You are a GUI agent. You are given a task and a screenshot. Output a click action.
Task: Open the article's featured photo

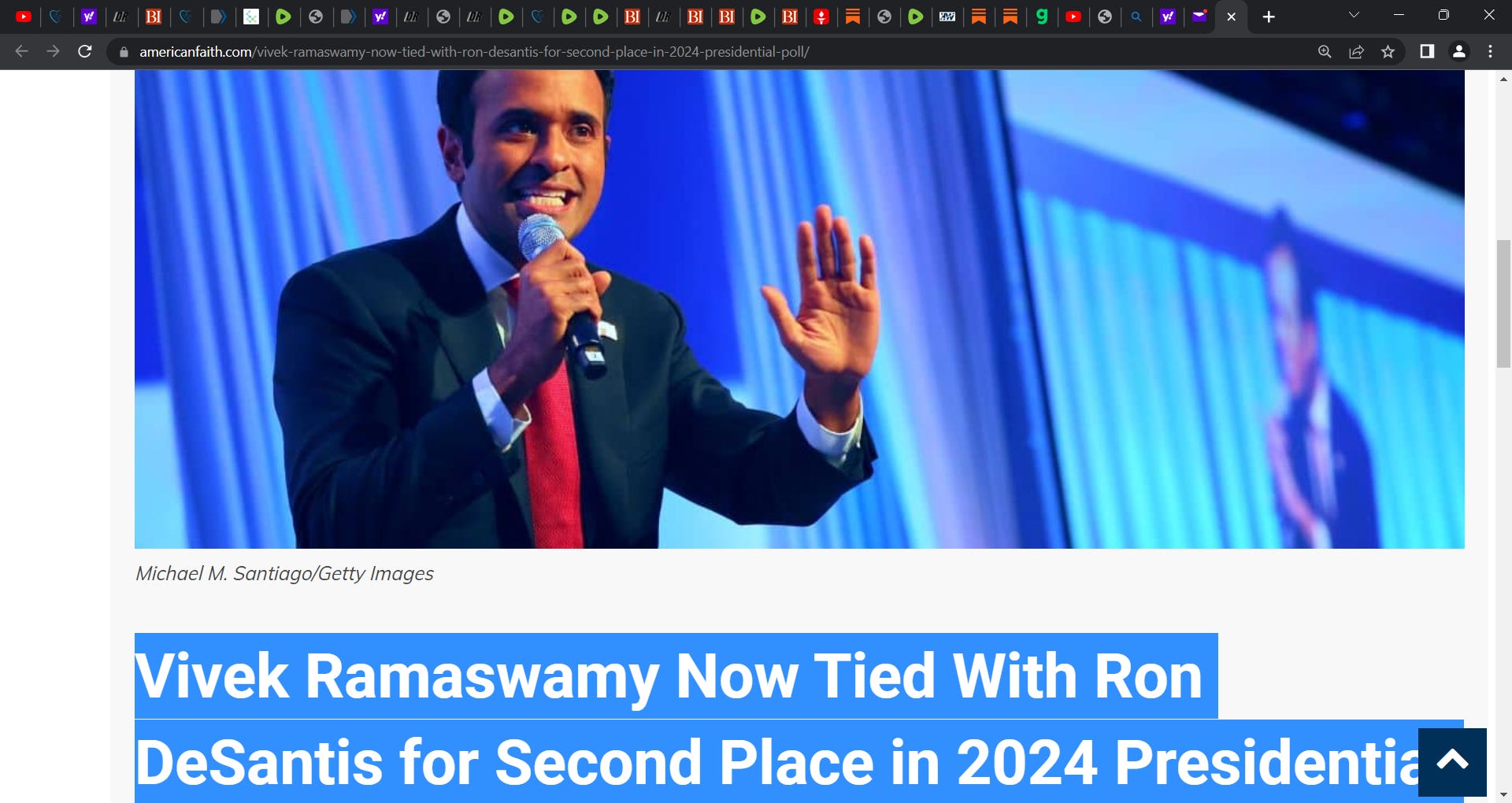799,309
